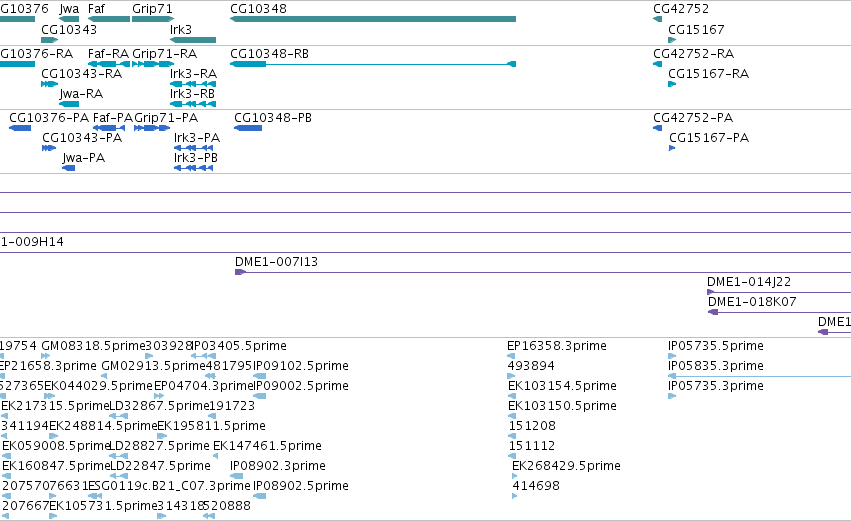Select the IP08902.5prime EST glyph

point(259,496)
